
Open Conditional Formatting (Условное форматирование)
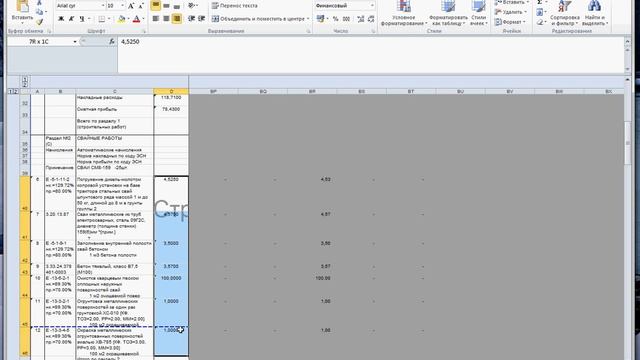point(404,13)
